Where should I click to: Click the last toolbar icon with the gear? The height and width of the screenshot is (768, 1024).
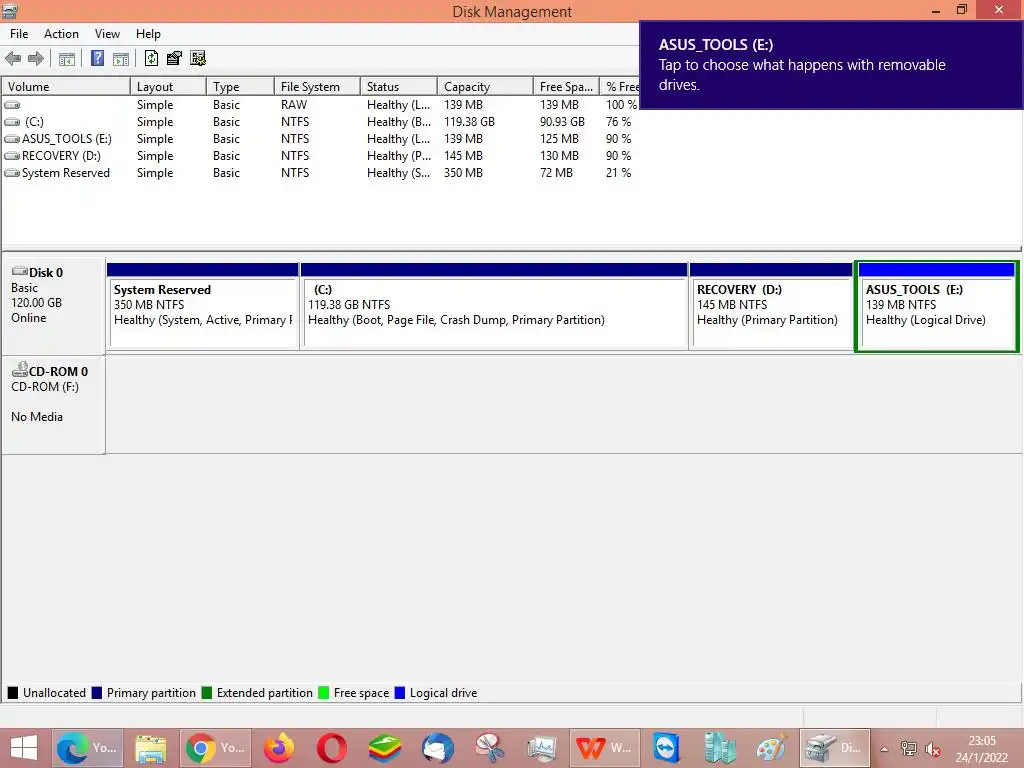tap(198, 59)
